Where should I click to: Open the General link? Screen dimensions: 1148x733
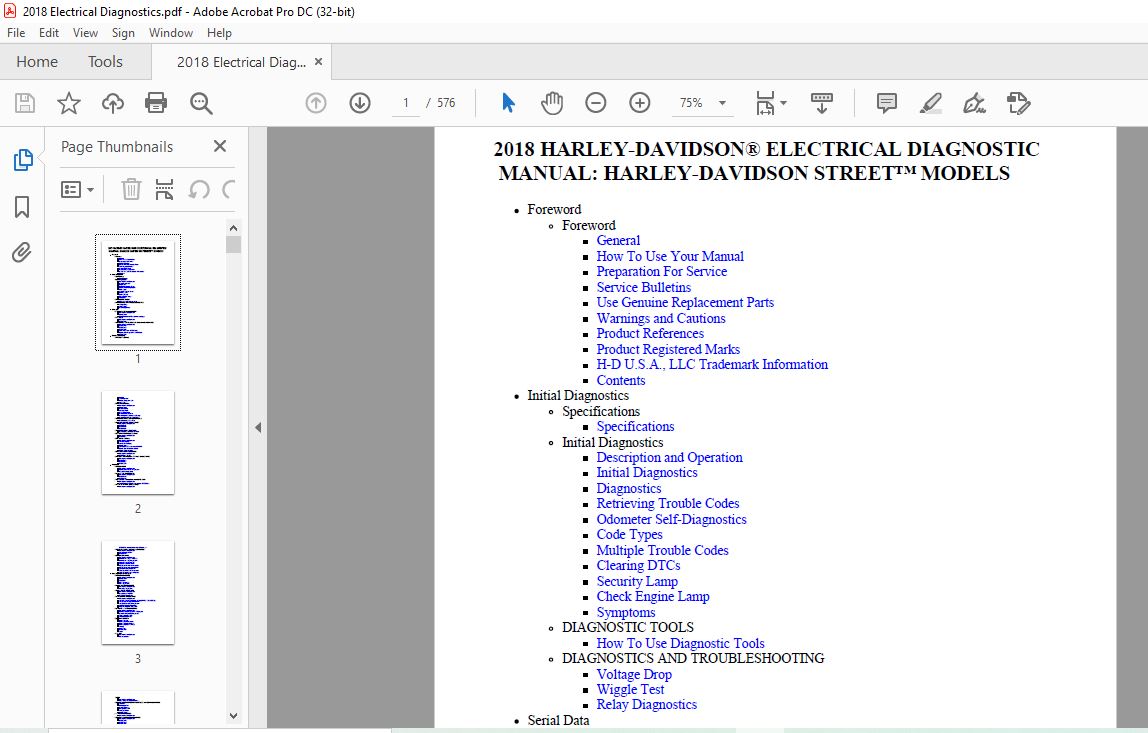point(618,241)
